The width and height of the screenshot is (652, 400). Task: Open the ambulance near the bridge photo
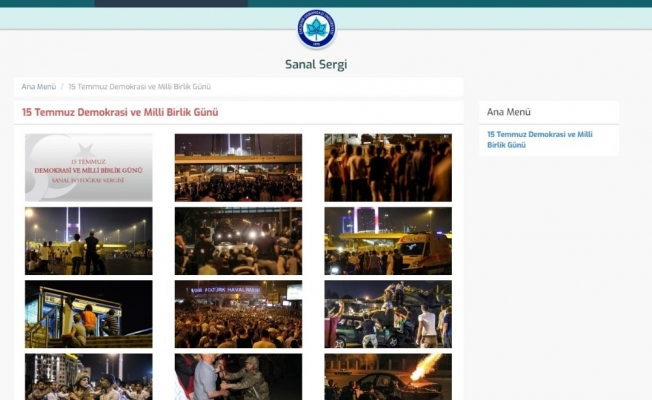387,241
